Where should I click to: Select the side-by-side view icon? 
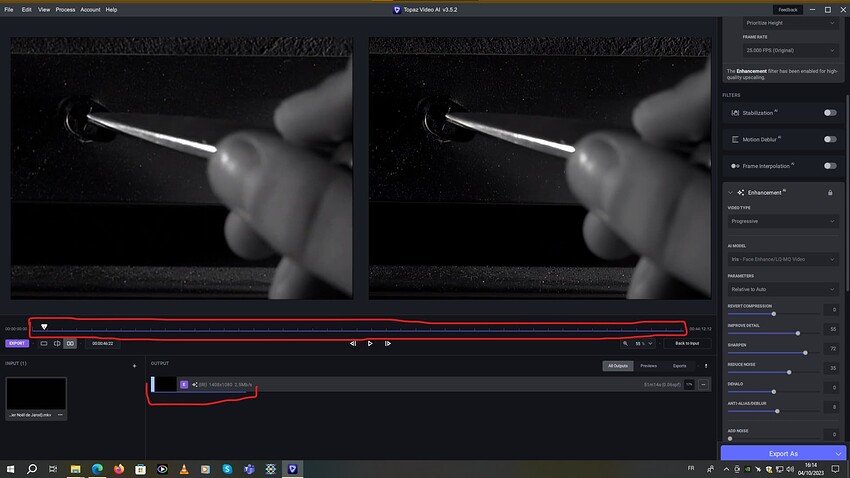tap(70, 344)
